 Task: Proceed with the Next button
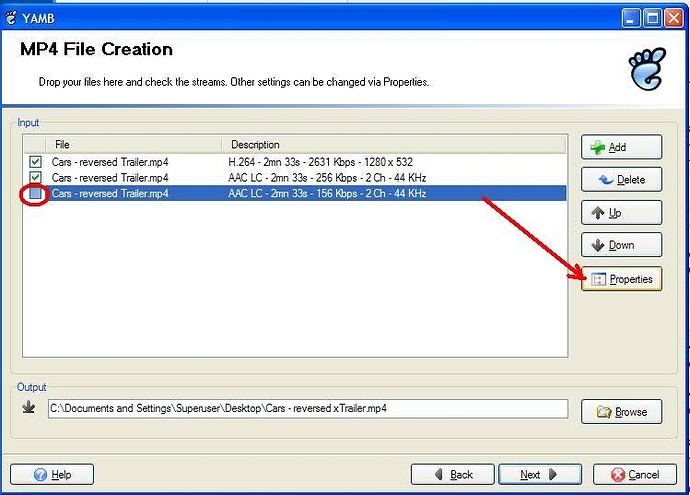pos(540,475)
